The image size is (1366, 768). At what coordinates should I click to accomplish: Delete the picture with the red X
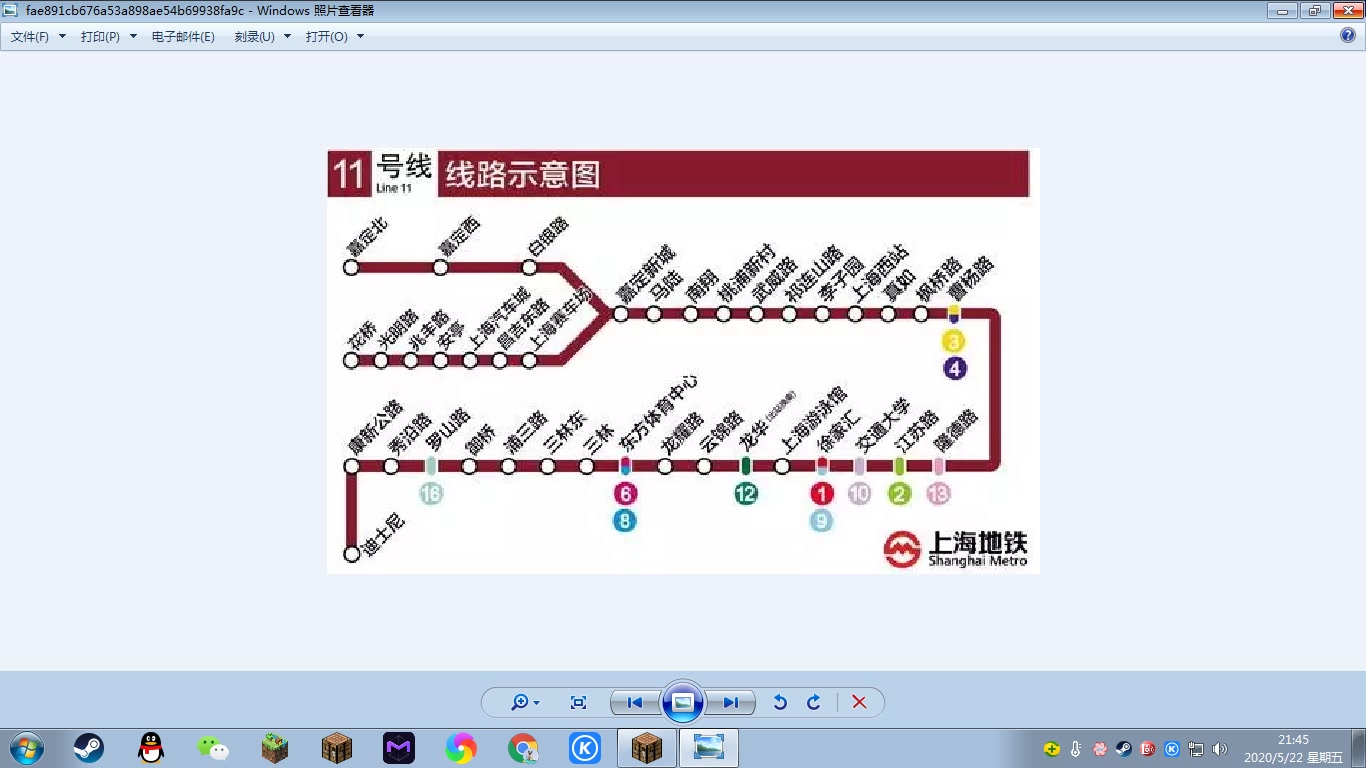(x=859, y=703)
